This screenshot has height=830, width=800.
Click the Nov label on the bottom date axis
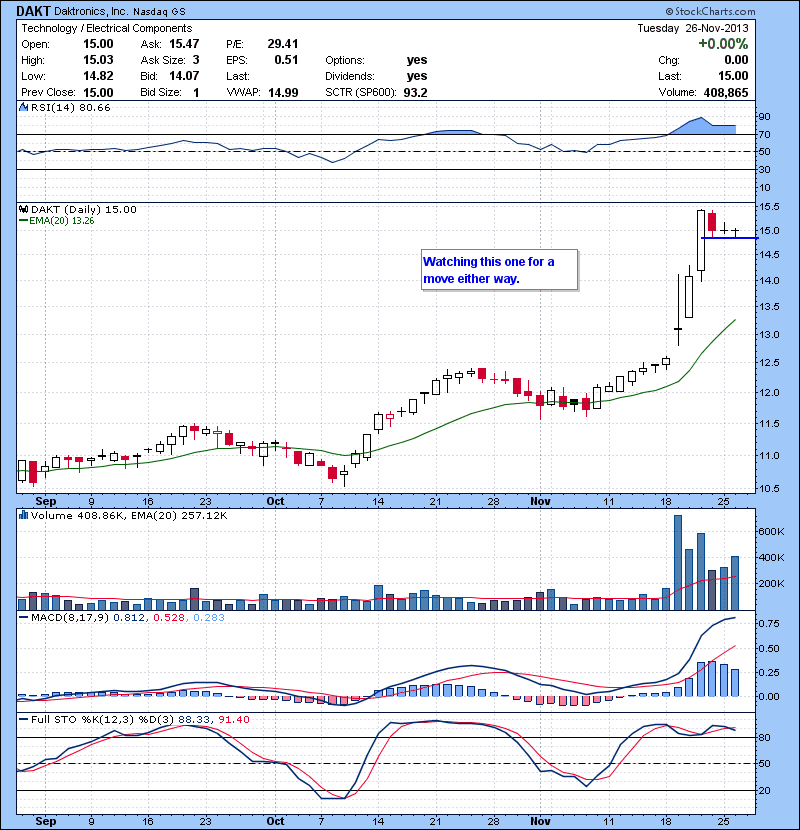pos(540,821)
